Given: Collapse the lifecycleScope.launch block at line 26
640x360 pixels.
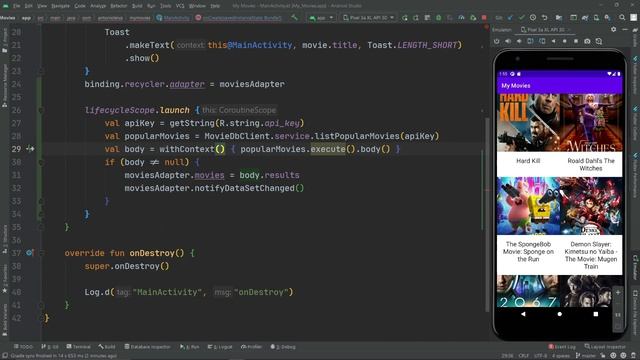Looking at the screenshot, I should point(41,110).
